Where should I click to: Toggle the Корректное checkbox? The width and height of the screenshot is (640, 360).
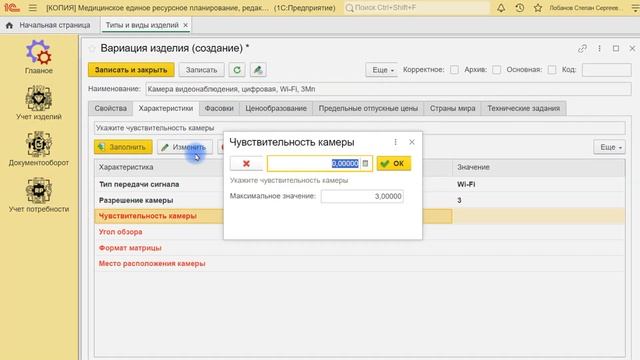[454, 70]
